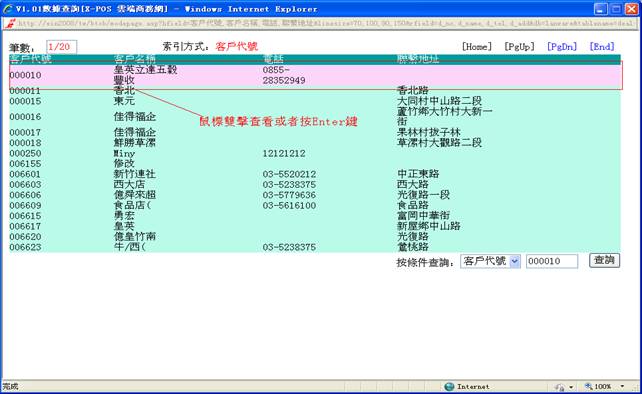
Task: Click address 草漯村大觀路二段
Action: [x=439, y=143]
